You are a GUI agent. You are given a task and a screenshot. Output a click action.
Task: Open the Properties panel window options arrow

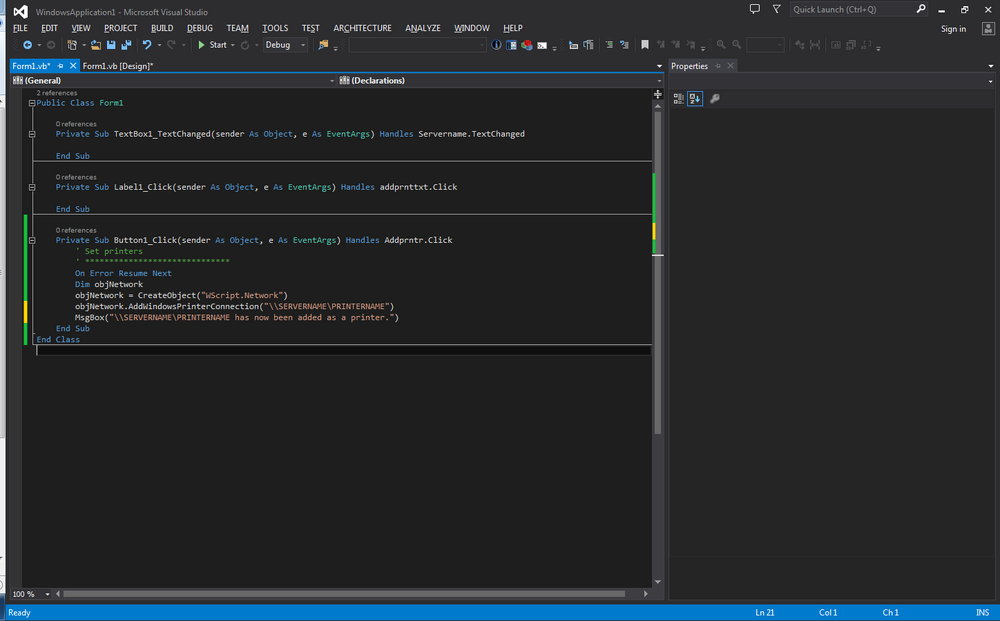click(990, 66)
